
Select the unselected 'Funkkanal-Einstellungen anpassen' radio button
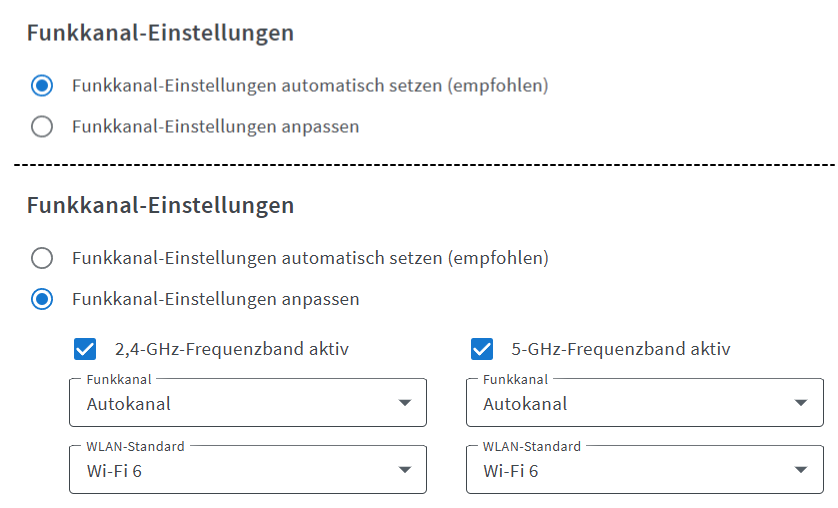42,127
